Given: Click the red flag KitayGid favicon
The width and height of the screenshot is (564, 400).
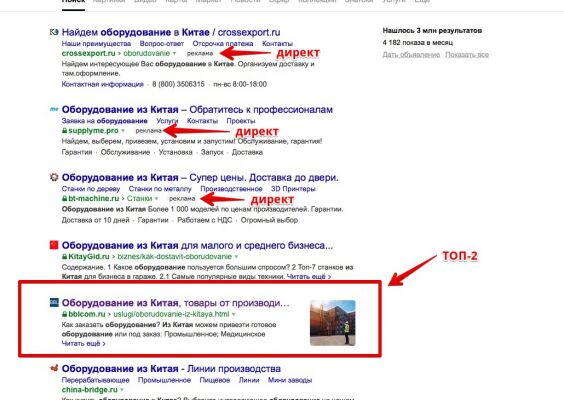Looking at the screenshot, I should pos(54,245).
